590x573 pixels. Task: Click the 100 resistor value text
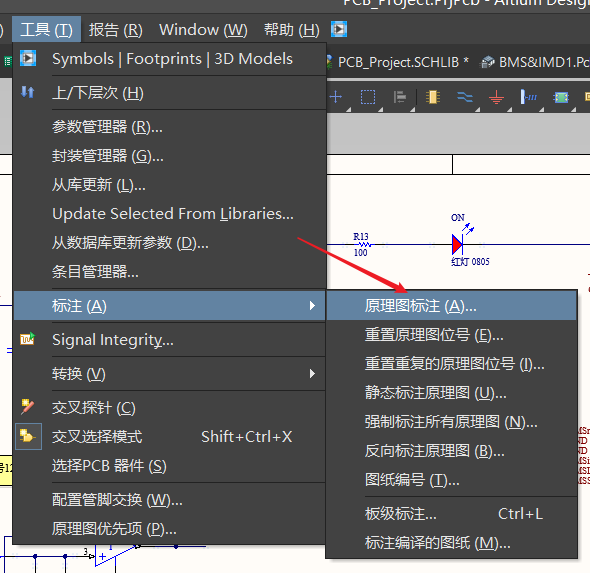360,253
